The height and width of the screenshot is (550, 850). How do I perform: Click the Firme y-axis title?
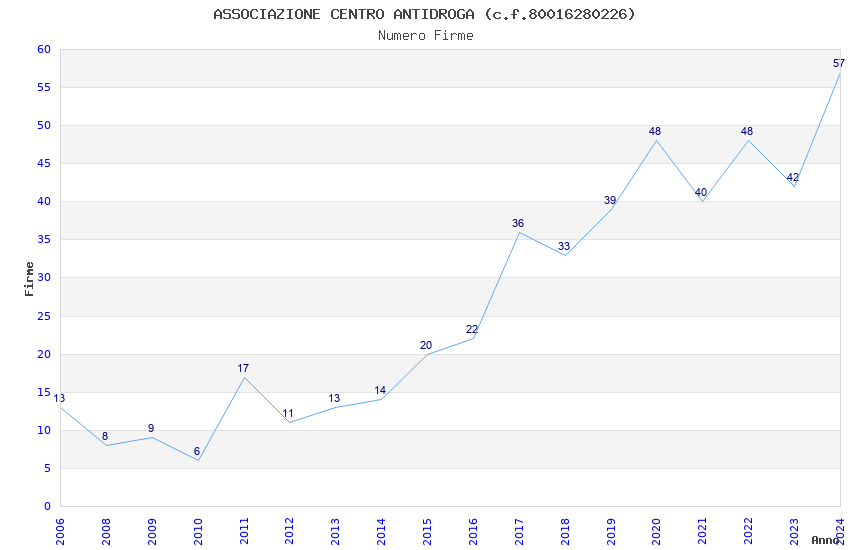pyautogui.click(x=29, y=279)
